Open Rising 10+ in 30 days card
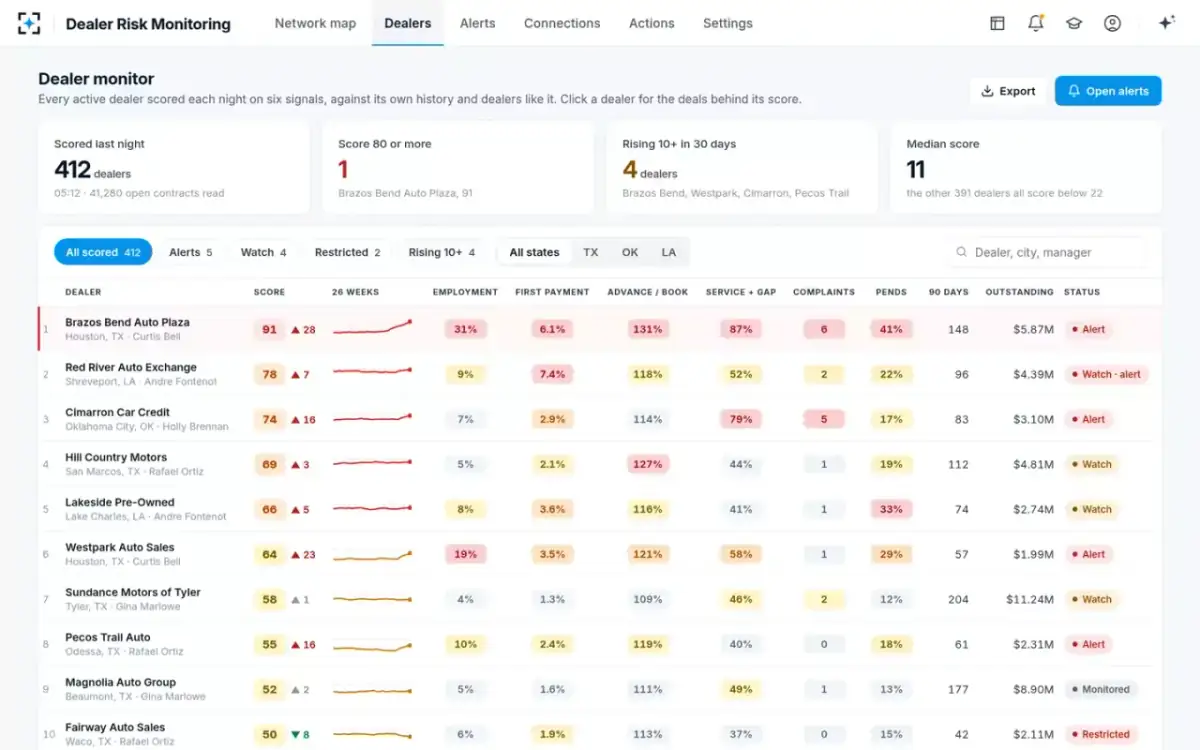 (742, 168)
